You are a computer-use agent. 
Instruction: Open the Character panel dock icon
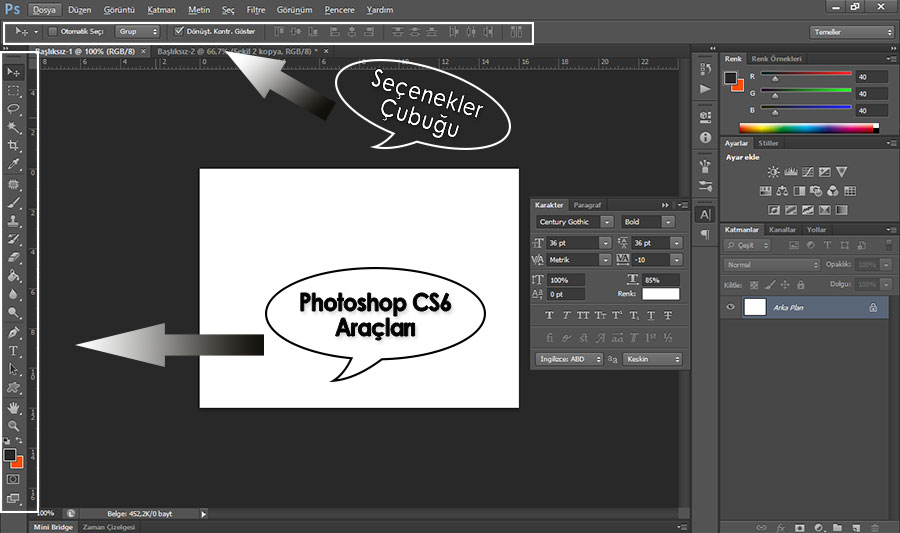(x=705, y=215)
